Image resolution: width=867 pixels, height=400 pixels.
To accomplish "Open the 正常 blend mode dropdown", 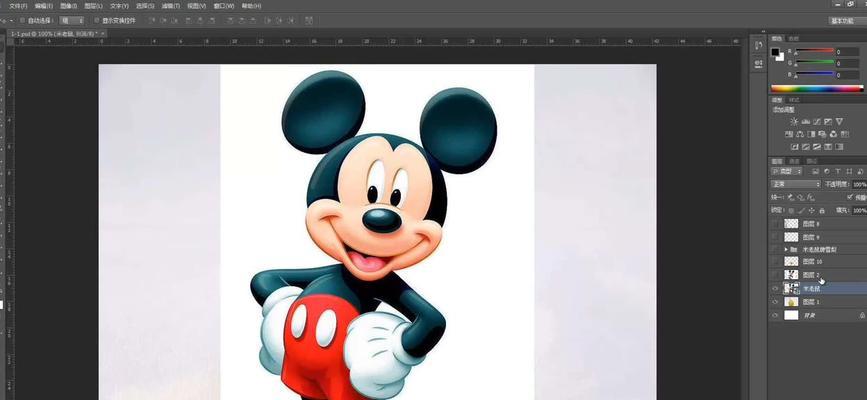I will point(796,184).
